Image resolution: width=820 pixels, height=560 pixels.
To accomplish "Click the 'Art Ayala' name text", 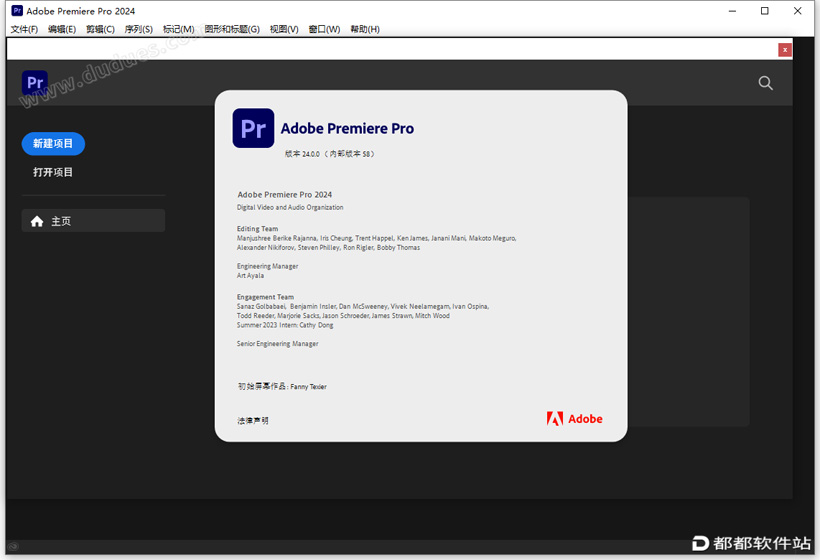I will pos(250,276).
